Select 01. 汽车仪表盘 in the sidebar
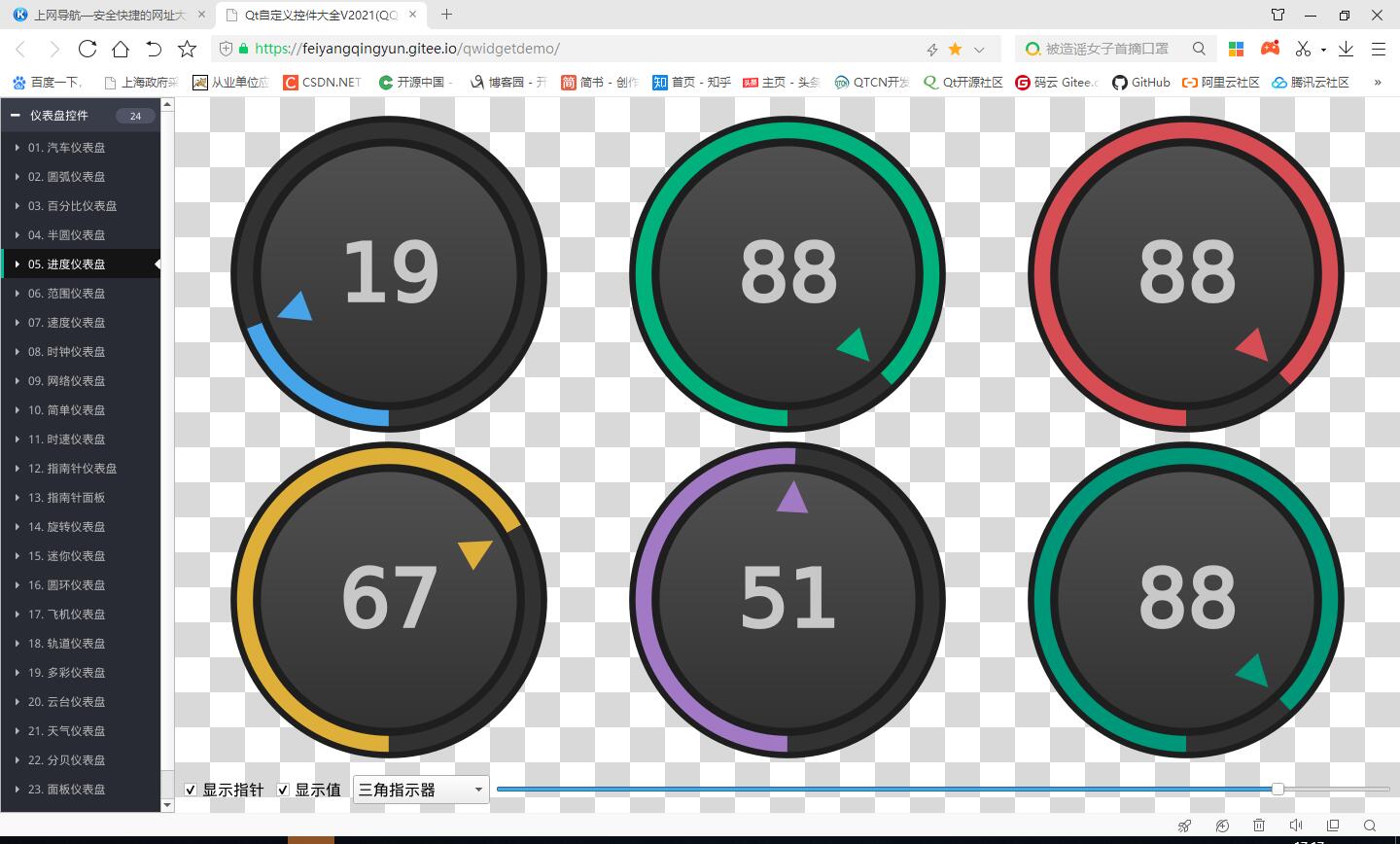The height and width of the screenshot is (844, 1400). pos(66,148)
